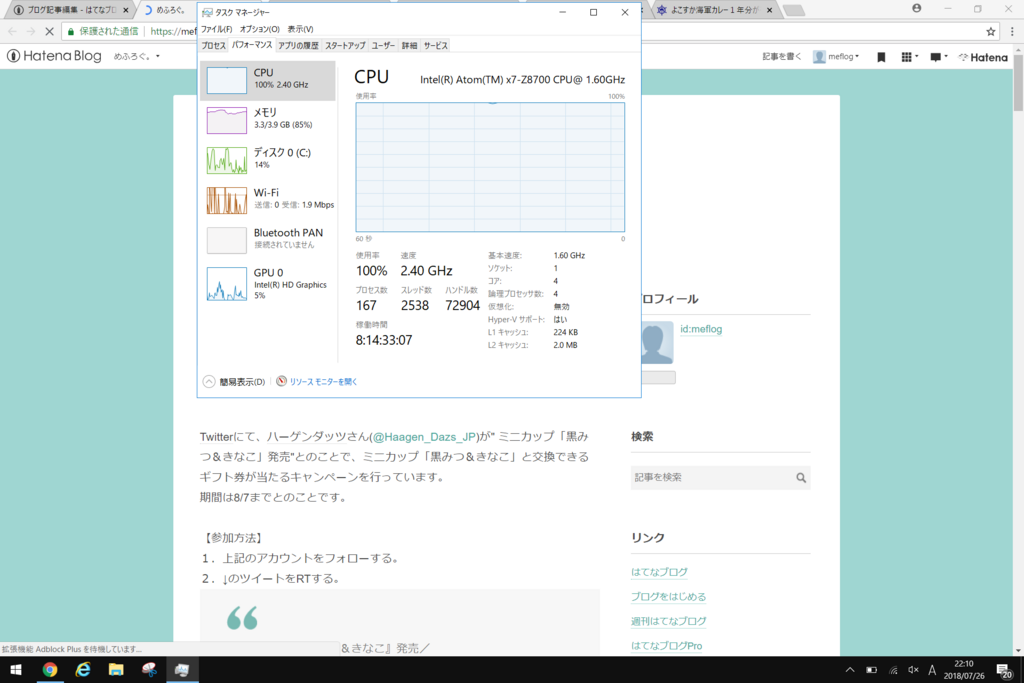Open the id:meflog profile link
This screenshot has width=1024, height=683.
pyautogui.click(x=701, y=329)
